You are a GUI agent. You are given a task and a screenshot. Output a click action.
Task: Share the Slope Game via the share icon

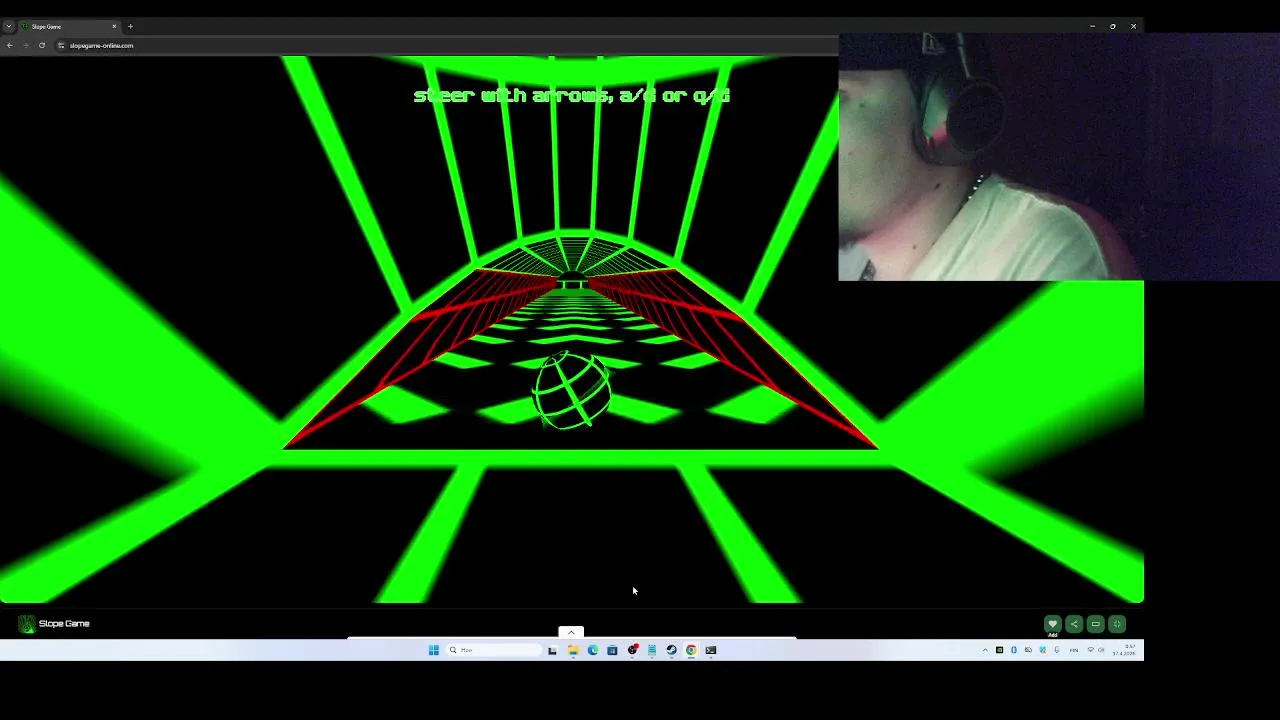click(x=1074, y=624)
